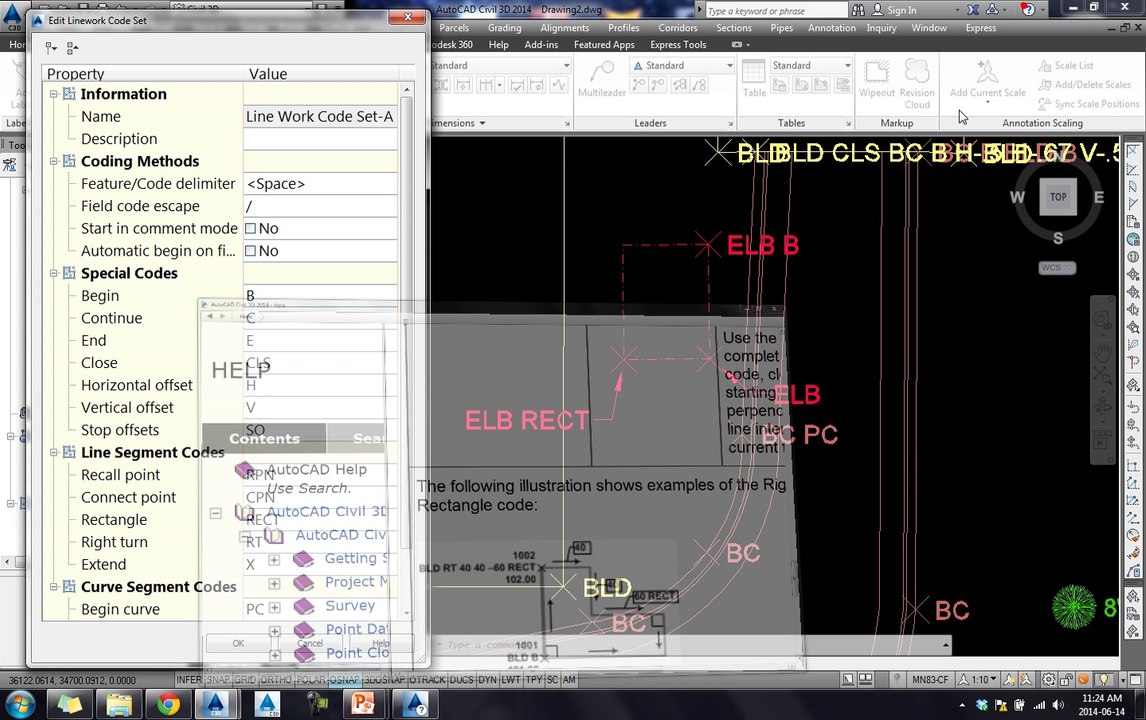
Task: Toggle LWT in the status bar
Action: [511, 680]
